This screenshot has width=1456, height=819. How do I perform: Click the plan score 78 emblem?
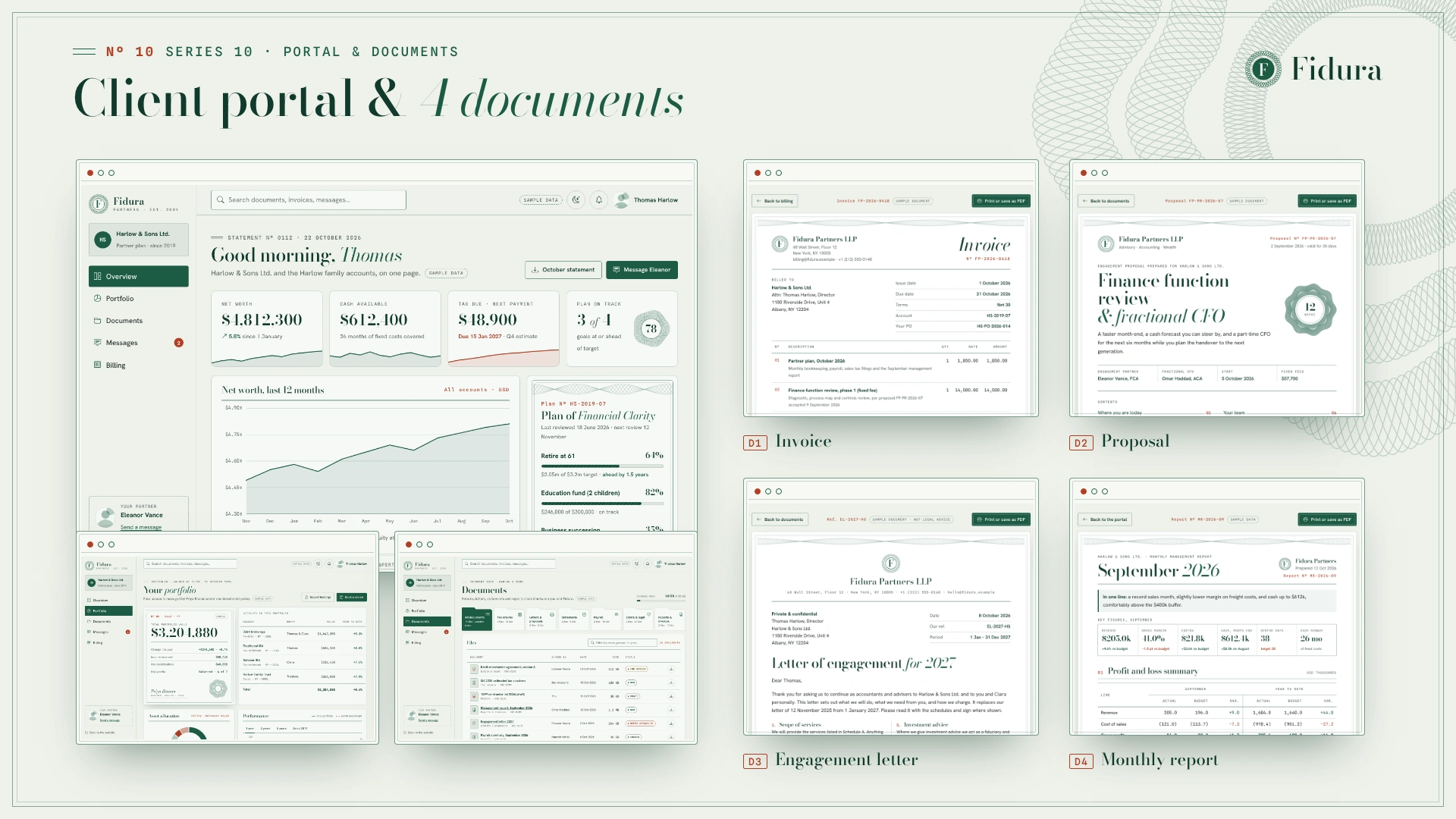pyautogui.click(x=651, y=328)
